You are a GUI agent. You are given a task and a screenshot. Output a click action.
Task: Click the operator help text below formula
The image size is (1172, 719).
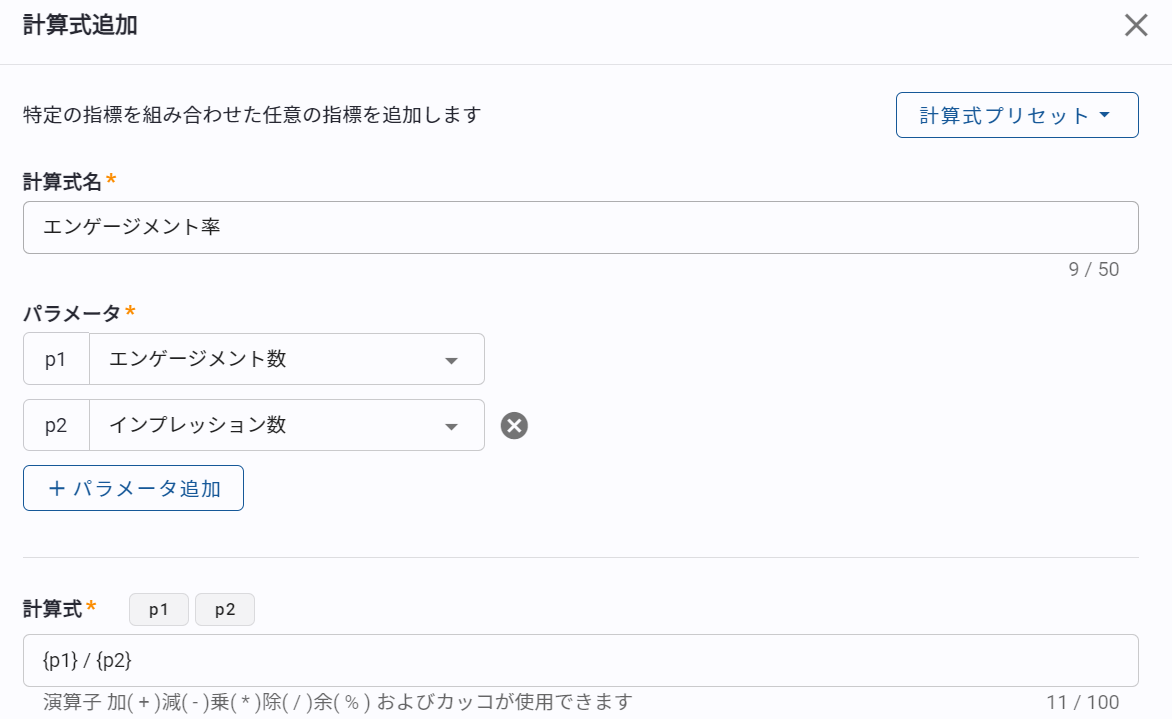(338, 702)
